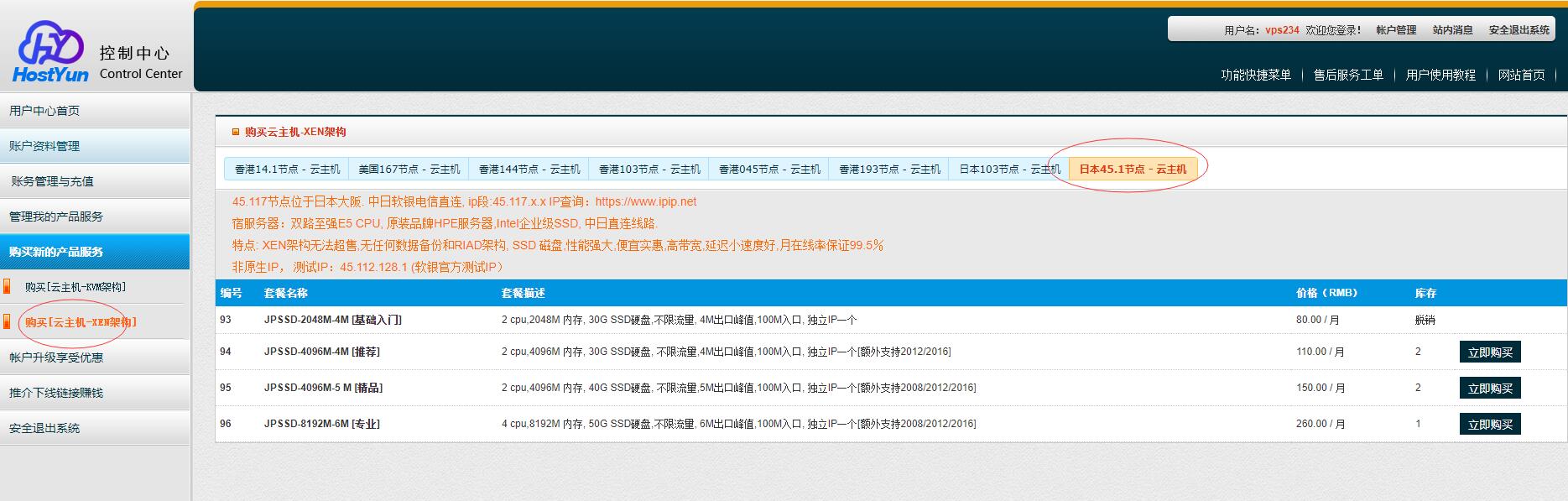
Task: Click test IP text 45.112.128.1
Action: pyautogui.click(x=373, y=267)
